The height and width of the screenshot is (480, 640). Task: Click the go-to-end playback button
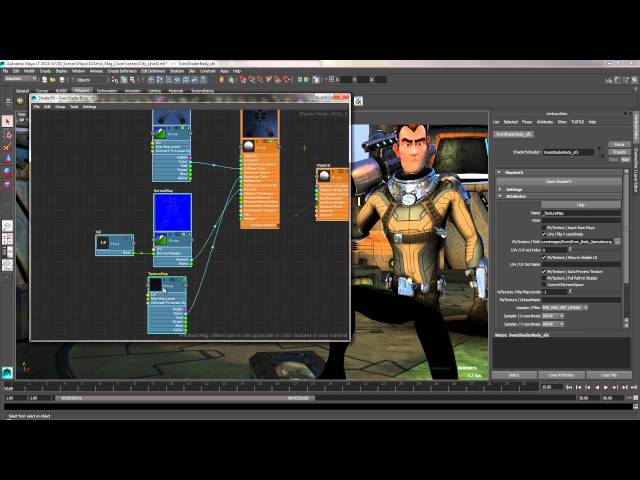[x=634, y=387]
